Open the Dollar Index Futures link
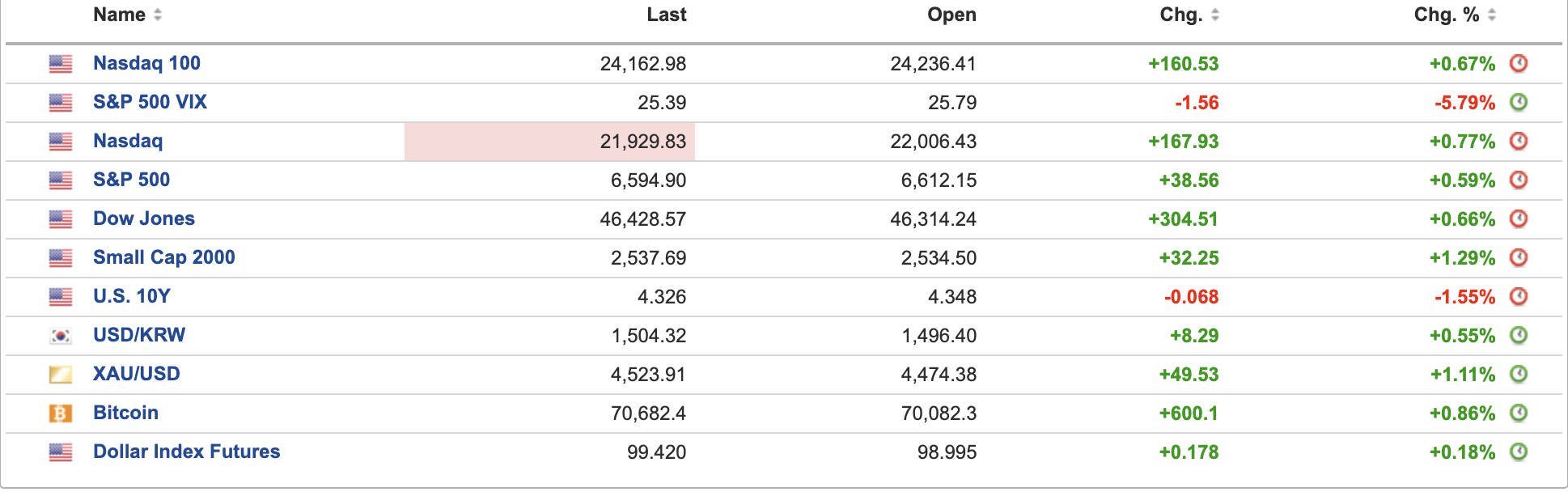This screenshot has width=1568, height=492. [186, 452]
